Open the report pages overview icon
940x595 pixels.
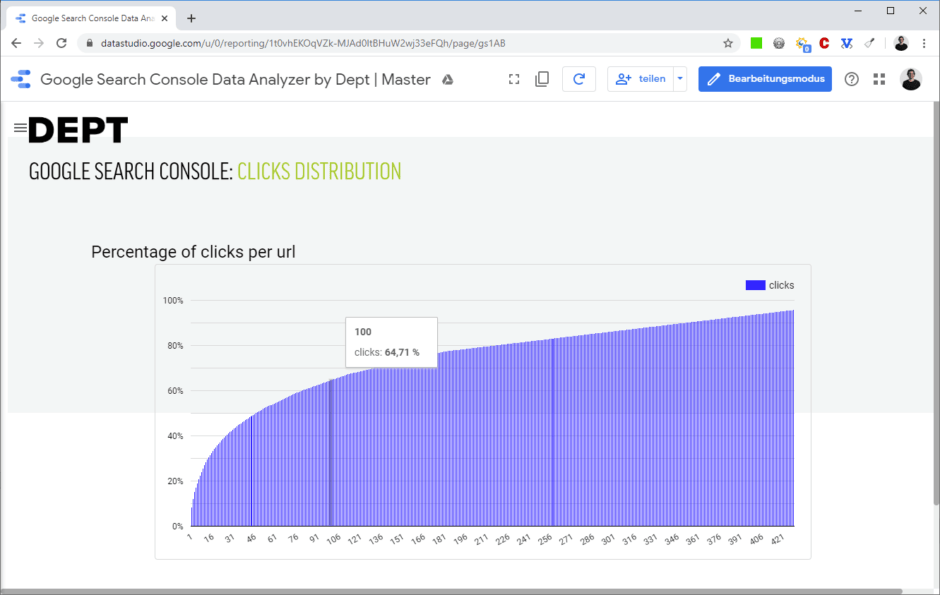tap(541, 78)
